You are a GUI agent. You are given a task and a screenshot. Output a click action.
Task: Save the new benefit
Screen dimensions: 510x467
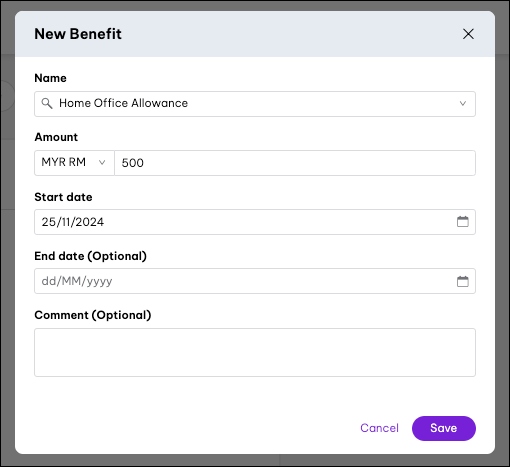(444, 428)
